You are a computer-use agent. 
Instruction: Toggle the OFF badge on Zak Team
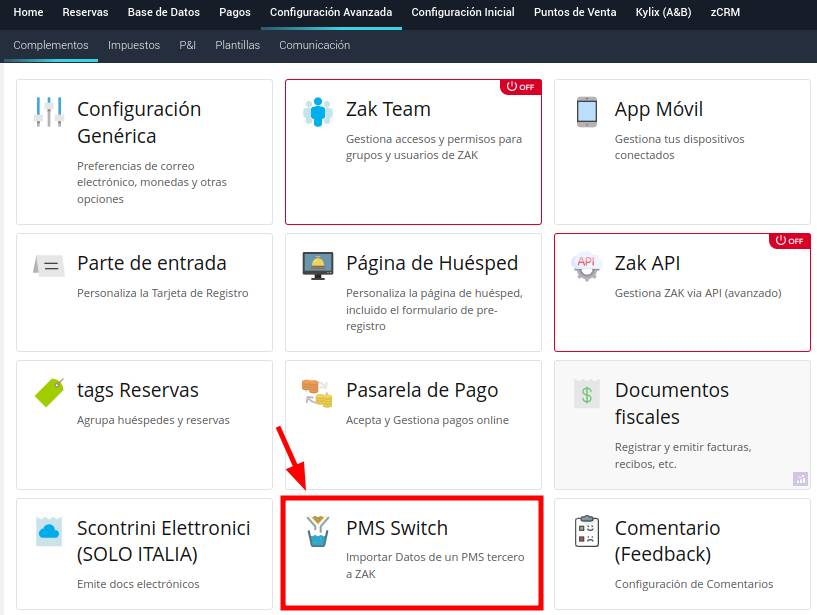pos(521,87)
